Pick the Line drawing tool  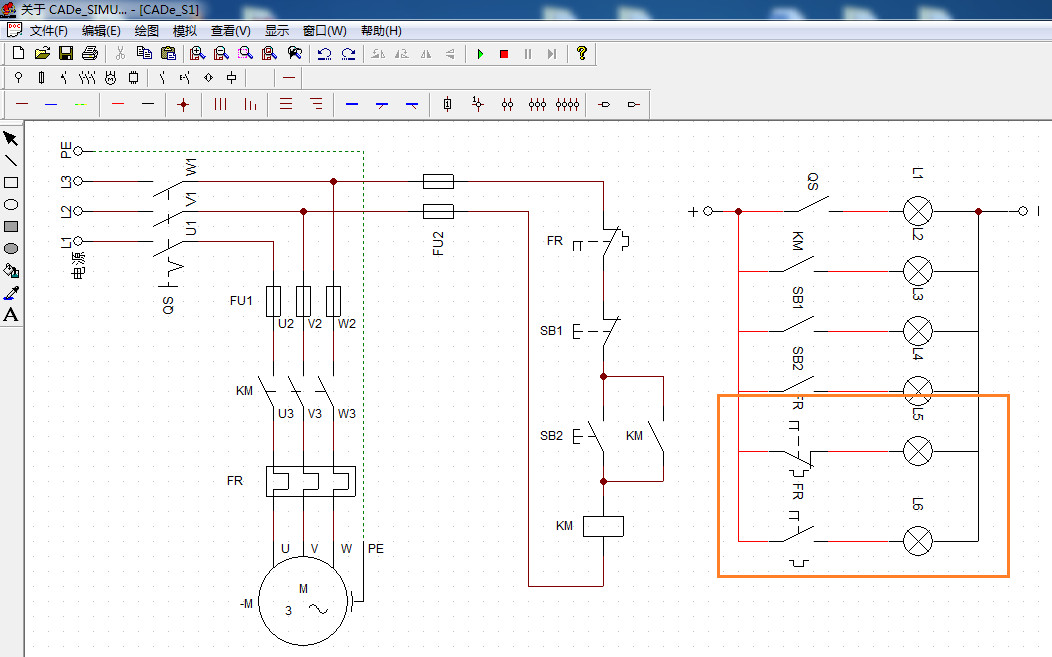tap(12, 160)
